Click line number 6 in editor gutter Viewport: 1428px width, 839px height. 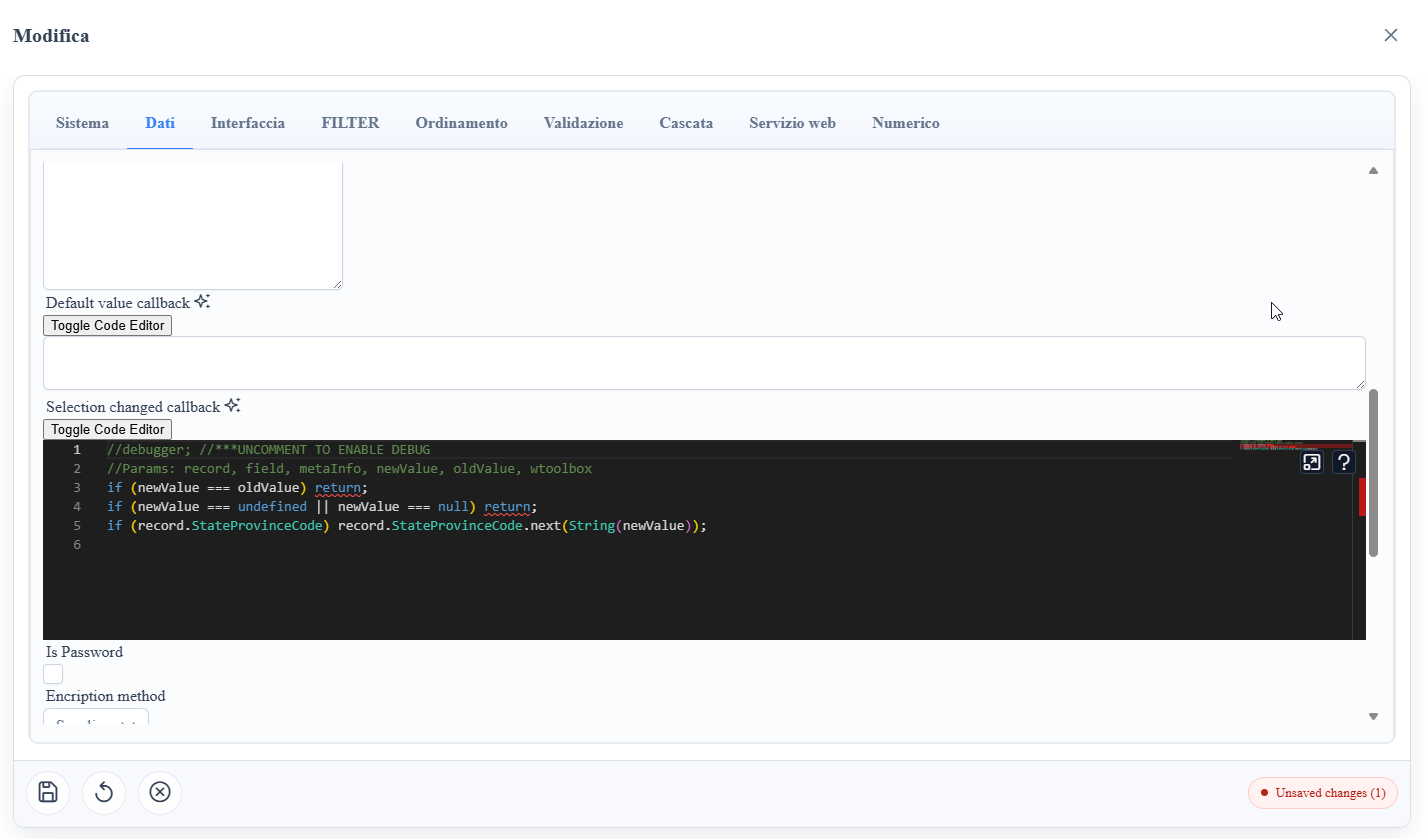[x=77, y=545]
